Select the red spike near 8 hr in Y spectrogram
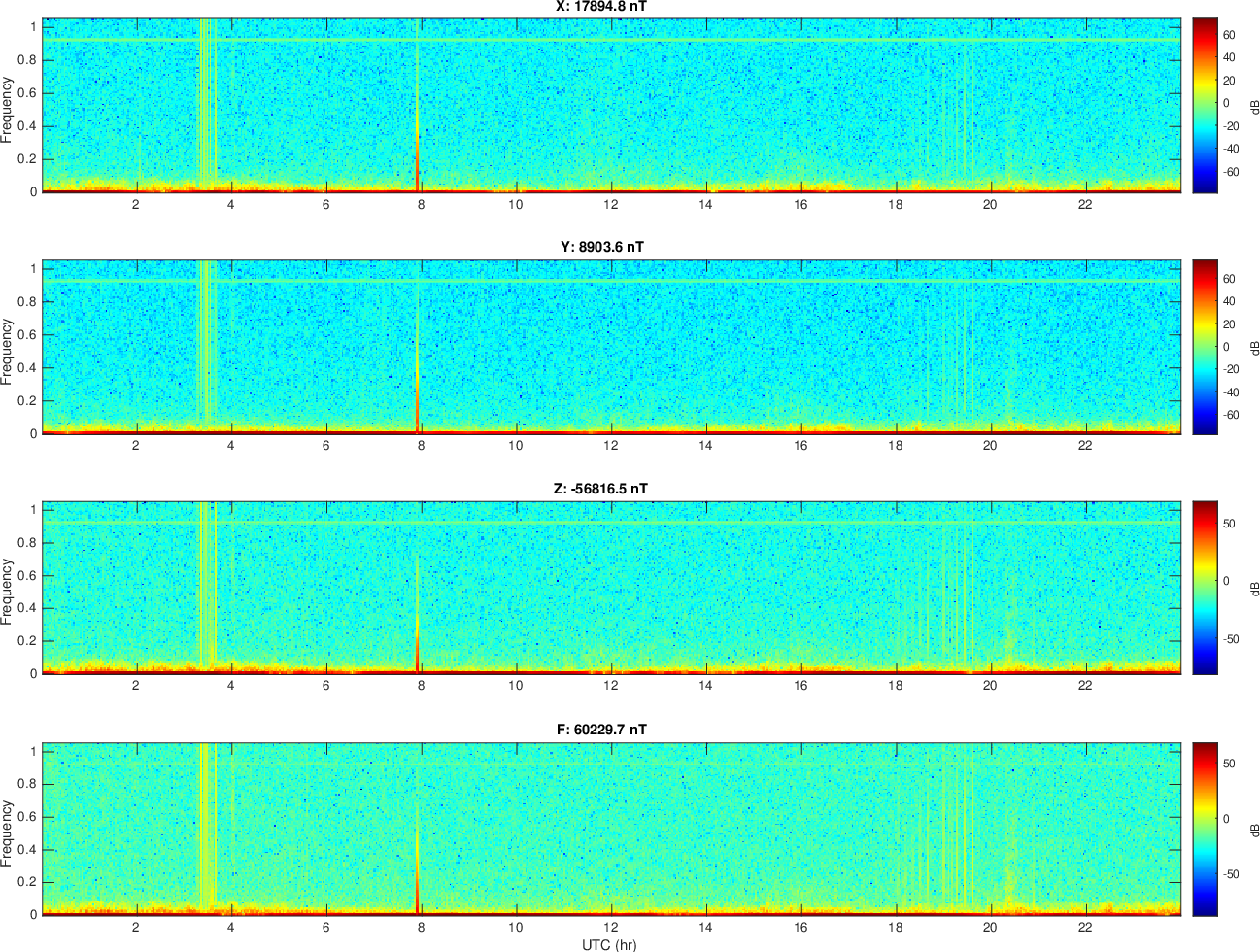 coord(418,403)
